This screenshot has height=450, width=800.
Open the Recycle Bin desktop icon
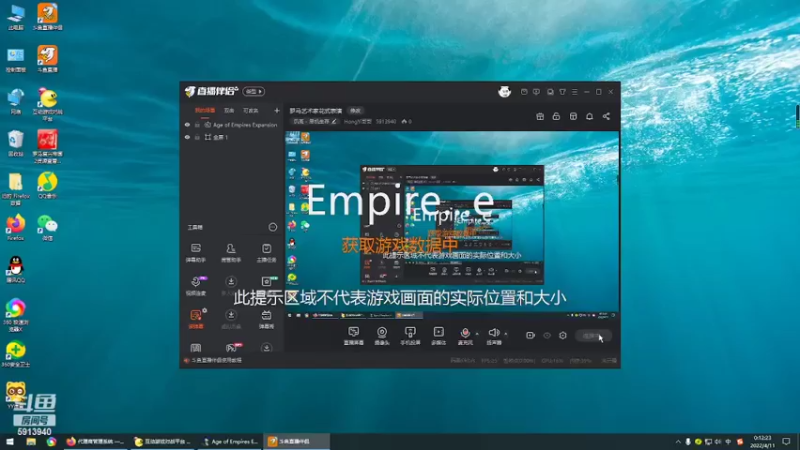(16, 143)
